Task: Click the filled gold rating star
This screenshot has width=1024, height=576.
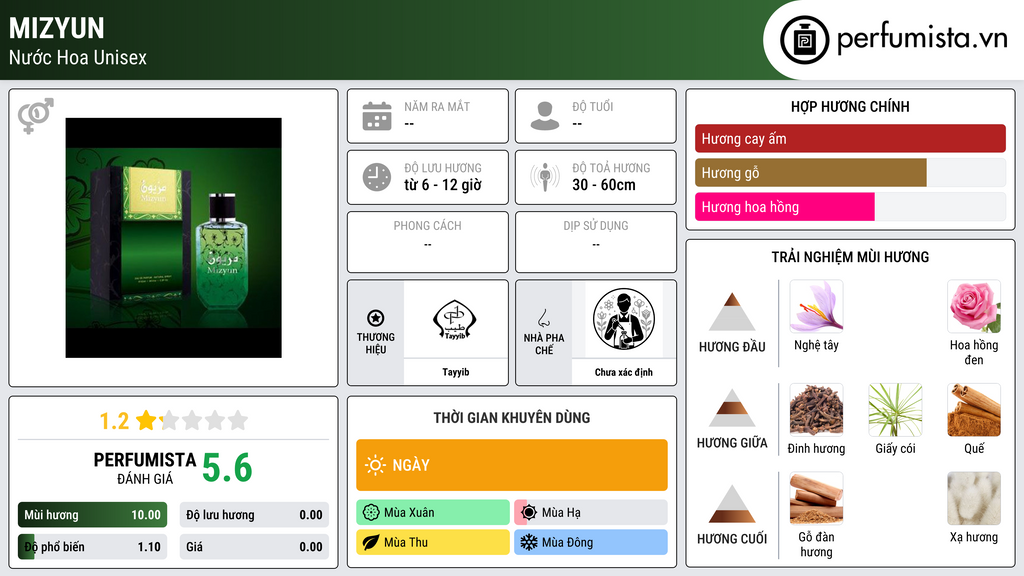Action: (146, 420)
